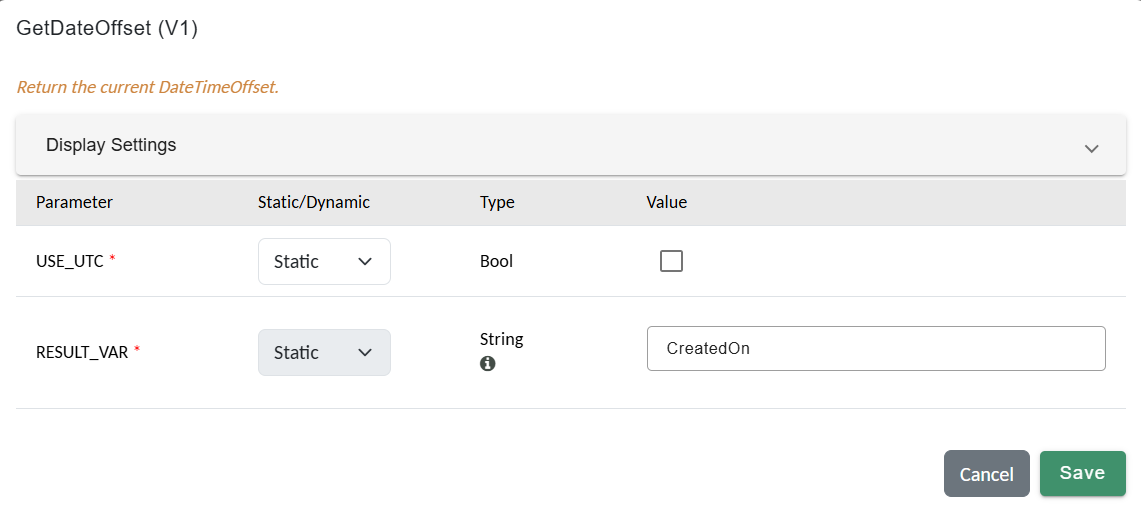Click the GetDateOffset (V1) dialog title

[107, 29]
